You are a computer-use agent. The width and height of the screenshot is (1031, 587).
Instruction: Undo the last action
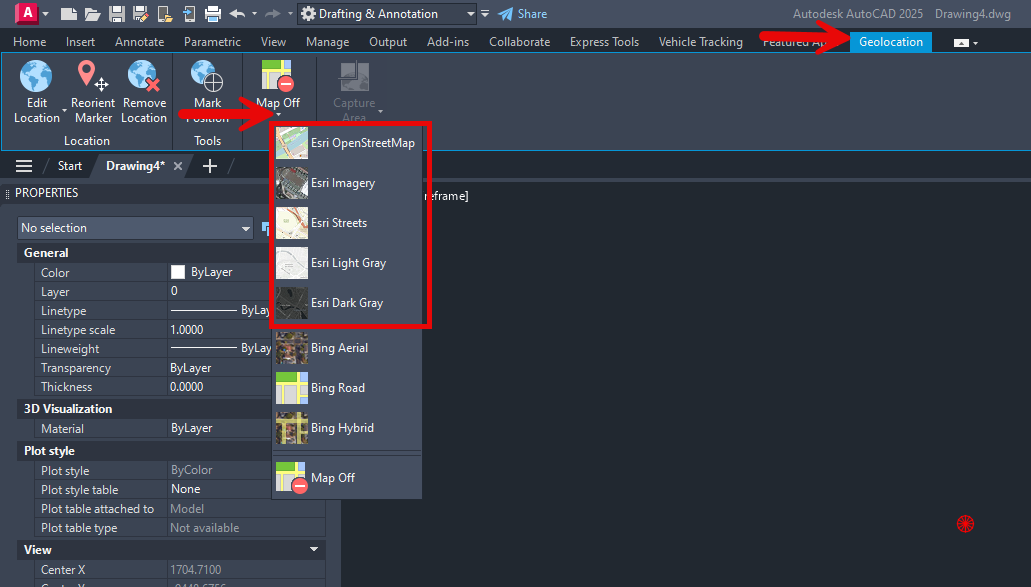coord(237,14)
